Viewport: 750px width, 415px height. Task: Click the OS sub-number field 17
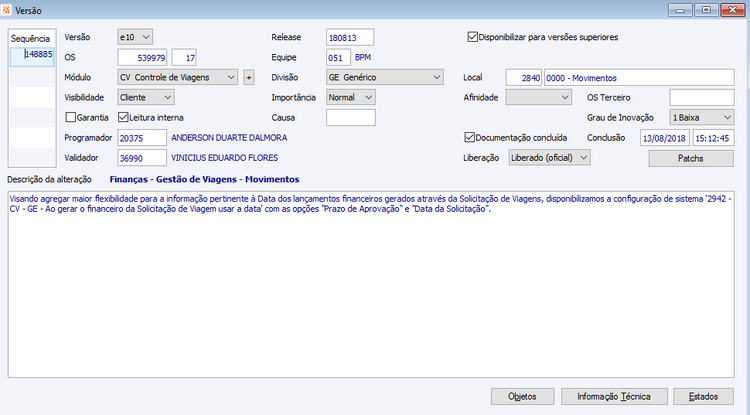pos(184,57)
